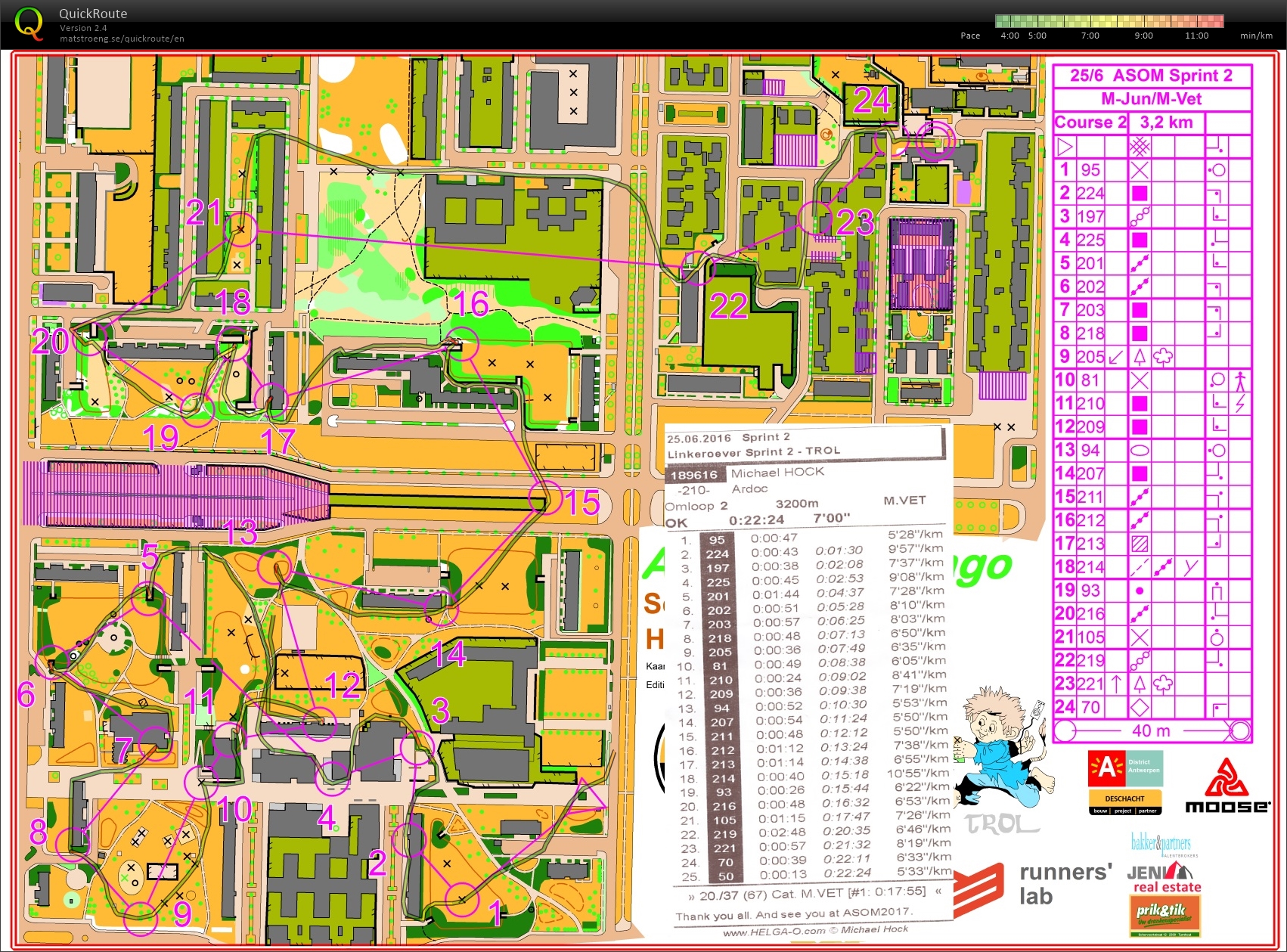Click the prik&tik sponsor logo

click(1165, 916)
